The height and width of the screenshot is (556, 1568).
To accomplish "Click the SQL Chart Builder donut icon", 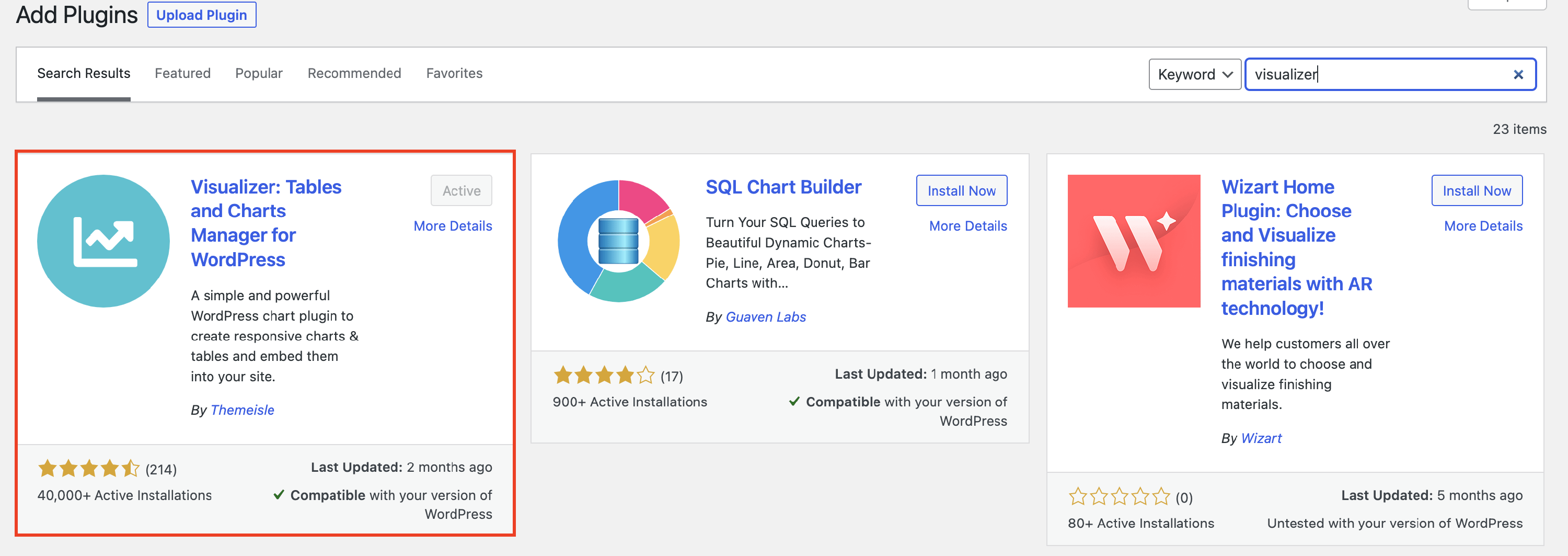I will [x=618, y=241].
